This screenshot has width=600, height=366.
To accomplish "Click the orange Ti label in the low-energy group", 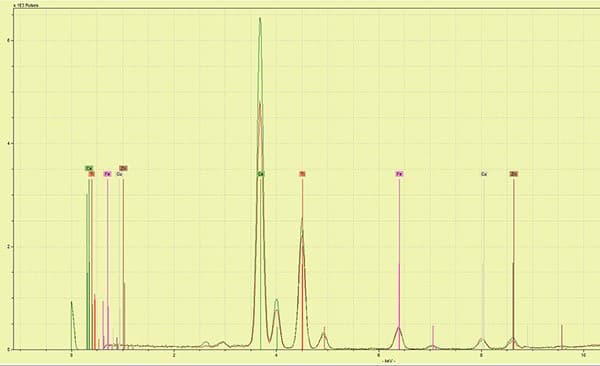I will pyautogui.click(x=91, y=174).
